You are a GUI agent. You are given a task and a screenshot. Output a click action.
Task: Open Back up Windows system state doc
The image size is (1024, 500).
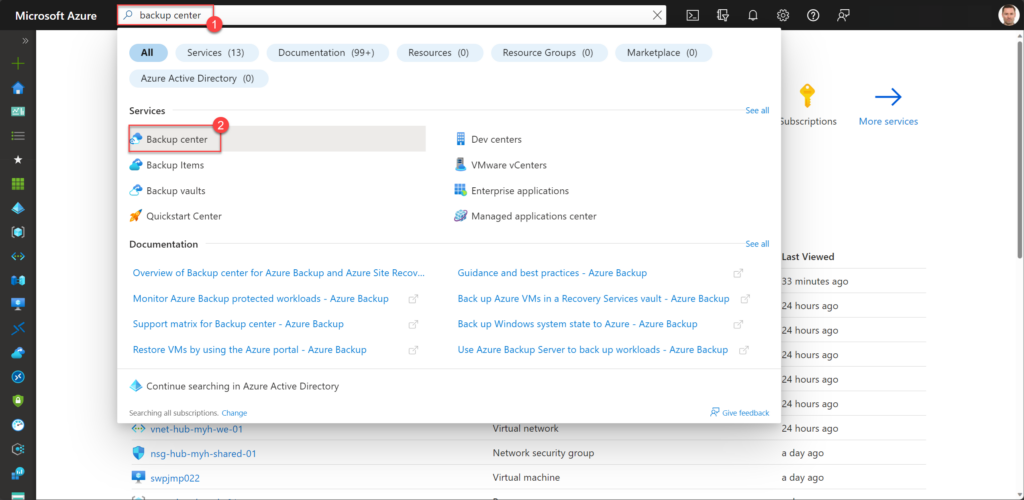[577, 324]
